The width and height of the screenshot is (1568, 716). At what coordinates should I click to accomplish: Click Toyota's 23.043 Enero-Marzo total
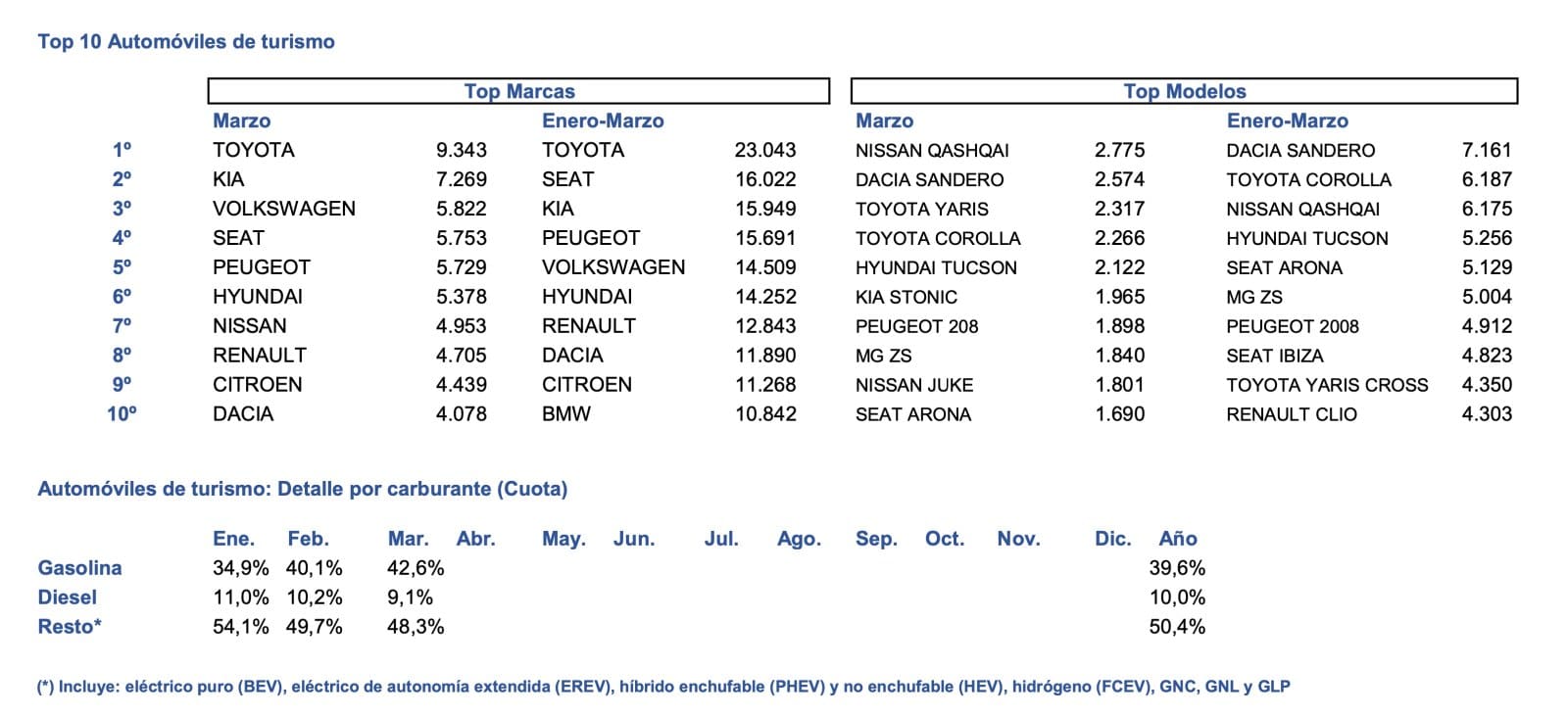pos(764,150)
